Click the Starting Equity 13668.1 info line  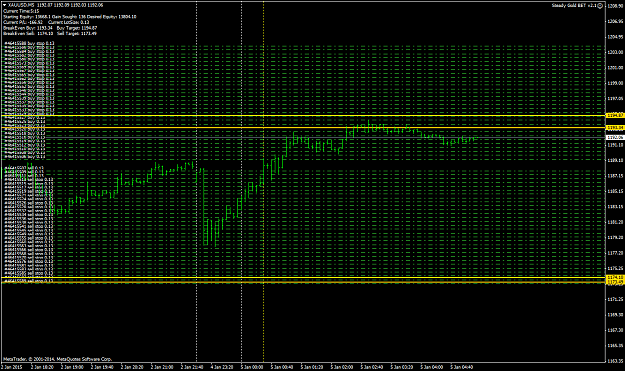(x=70, y=17)
